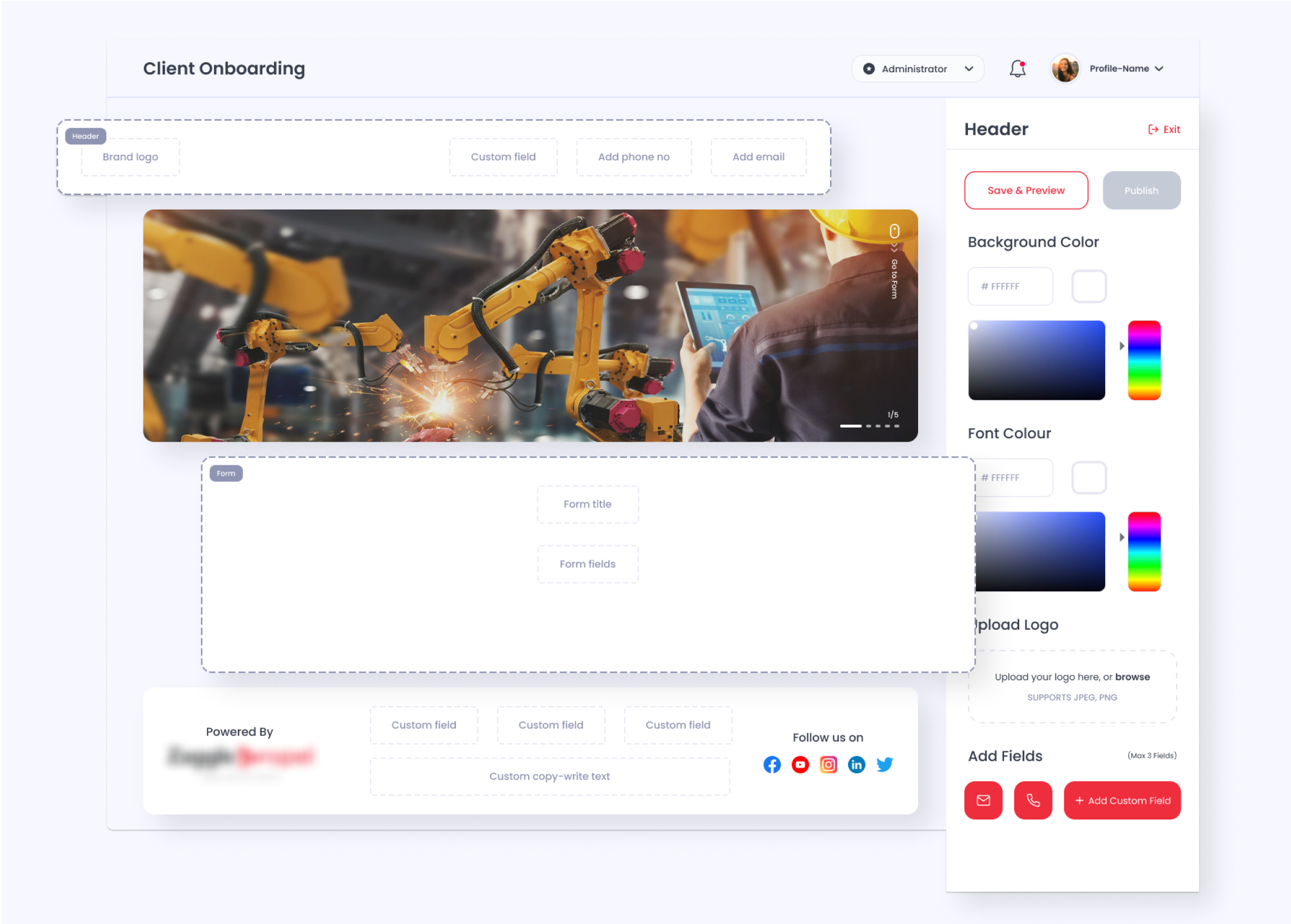
Task: Click the Background Color hex input field
Action: point(1010,286)
